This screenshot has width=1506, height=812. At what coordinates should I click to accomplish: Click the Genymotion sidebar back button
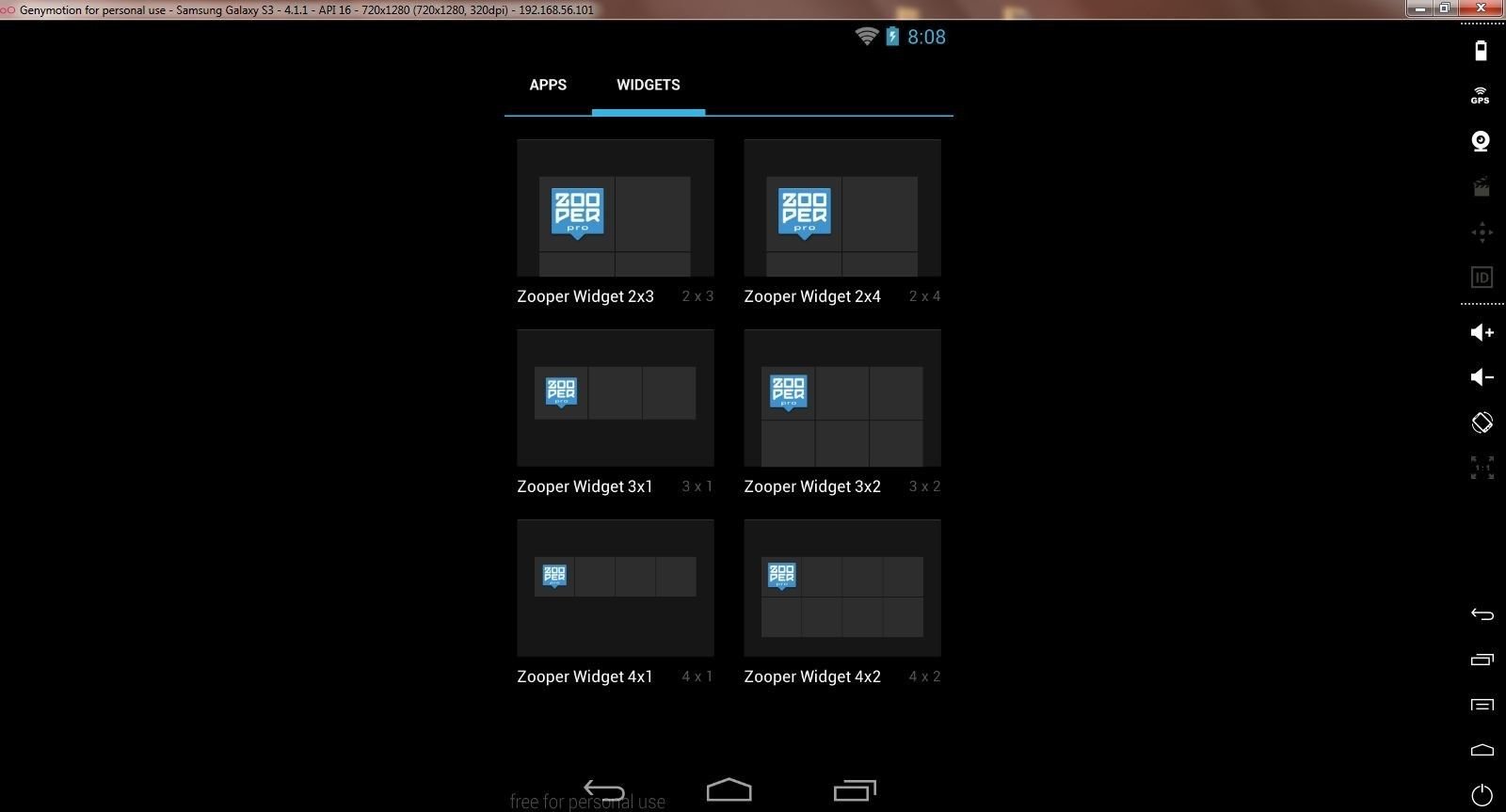pos(1482,614)
